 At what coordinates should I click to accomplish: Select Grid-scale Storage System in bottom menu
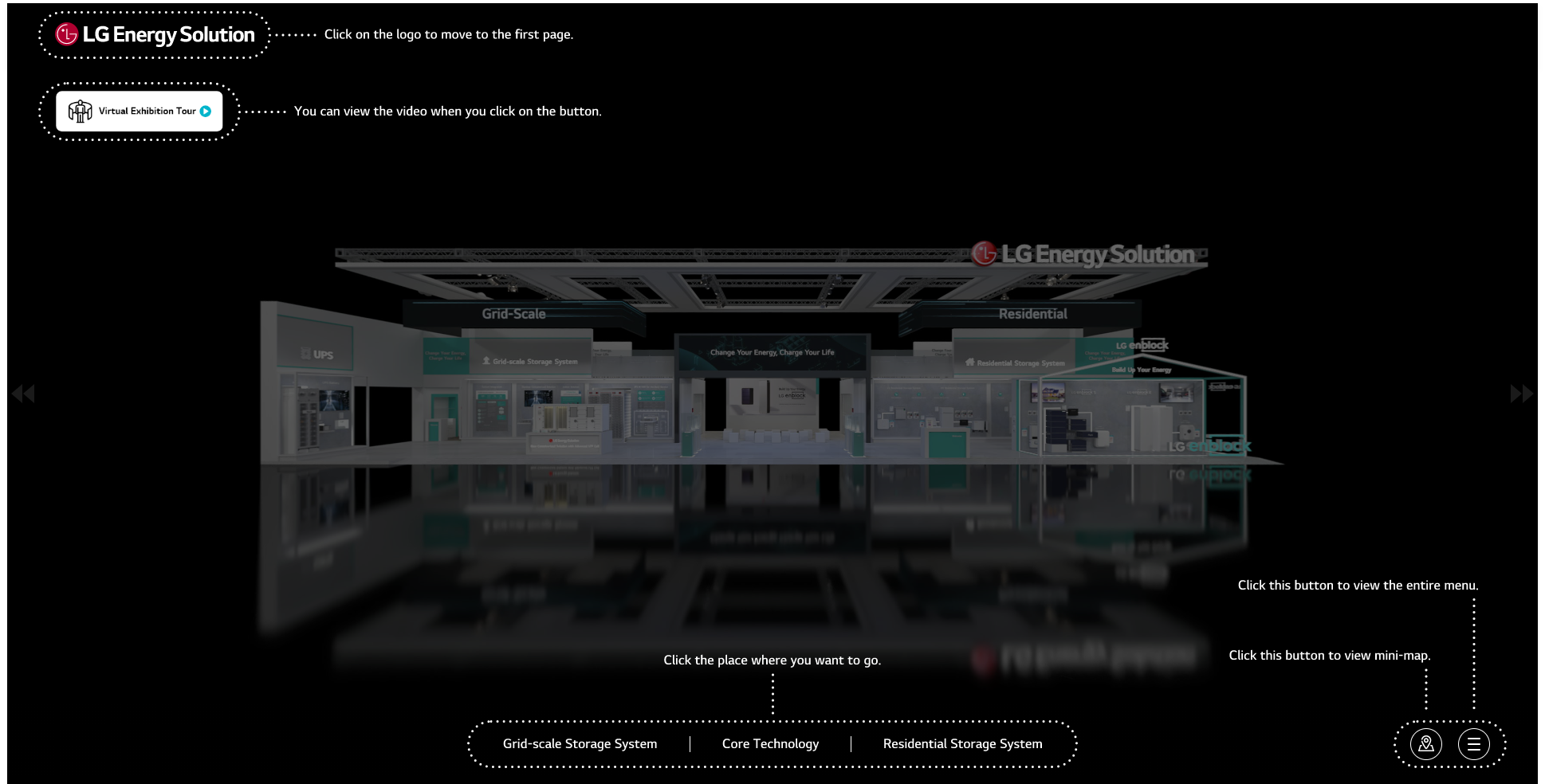tap(580, 743)
